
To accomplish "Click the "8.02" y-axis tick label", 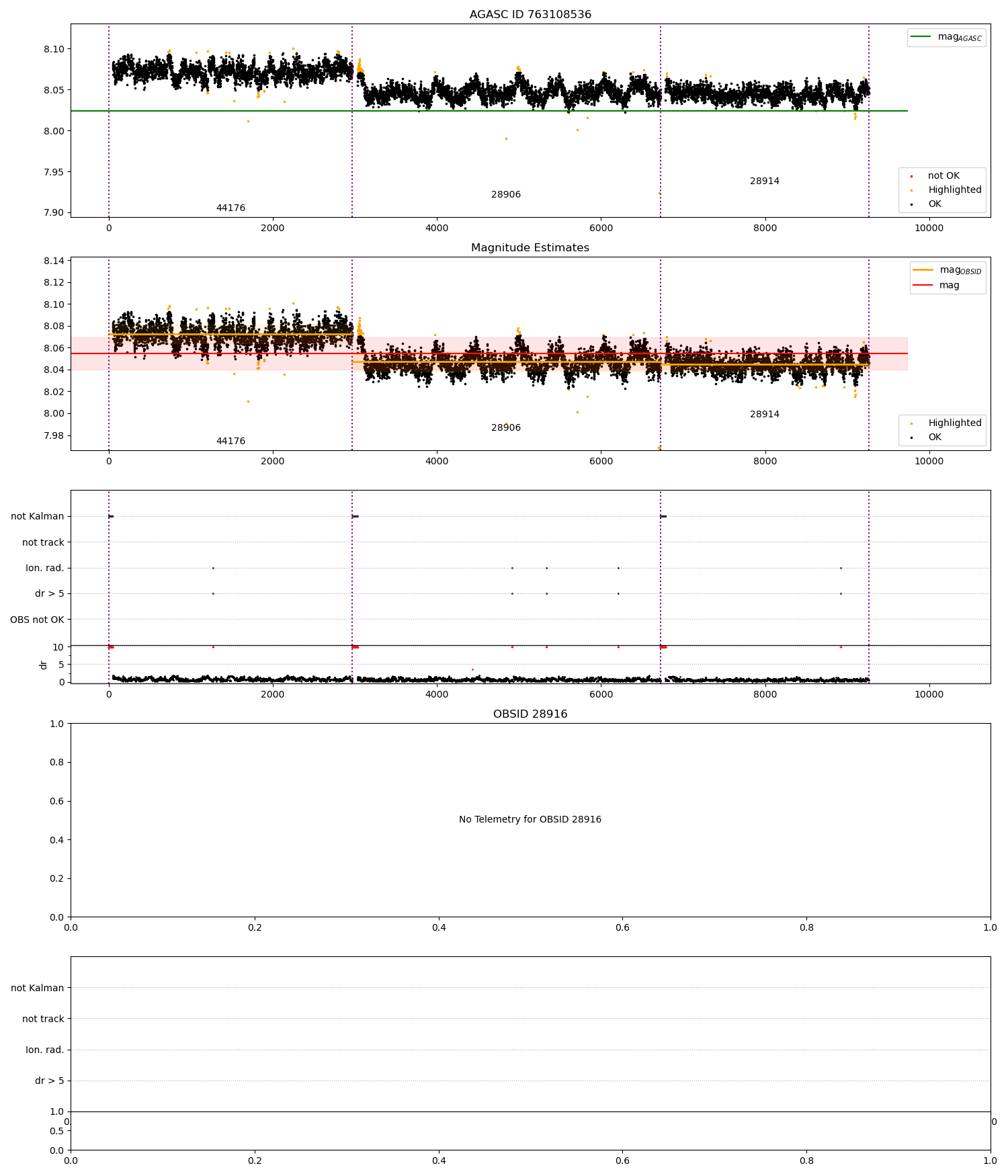I will [x=55, y=392].
